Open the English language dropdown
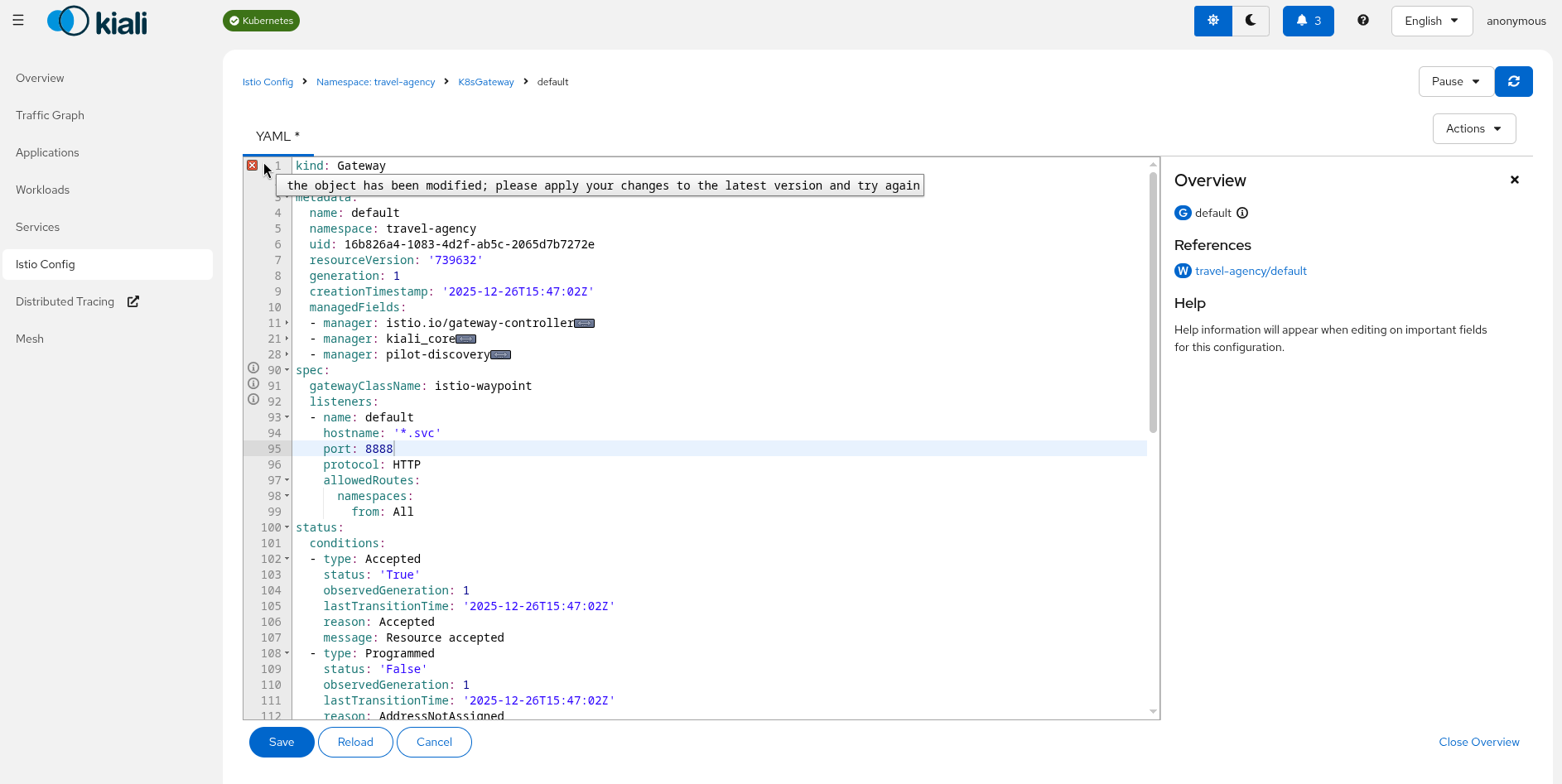Image resolution: width=1562 pixels, height=784 pixels. pos(1432,20)
